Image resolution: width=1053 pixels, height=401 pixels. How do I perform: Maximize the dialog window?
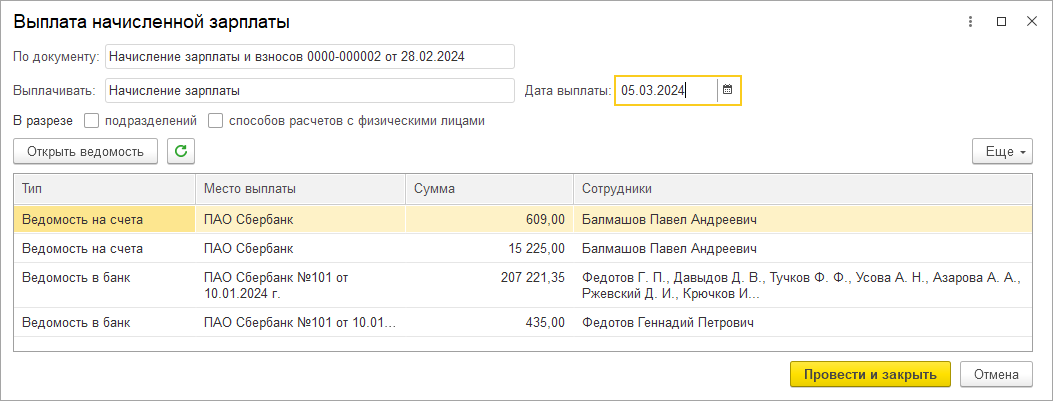pyautogui.click(x=1001, y=21)
